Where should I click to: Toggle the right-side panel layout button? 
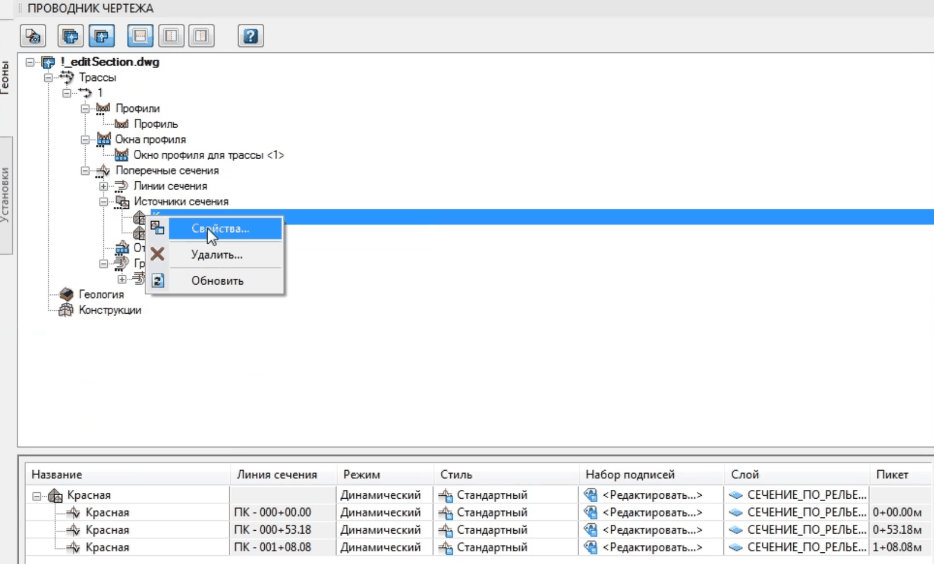tap(202, 36)
